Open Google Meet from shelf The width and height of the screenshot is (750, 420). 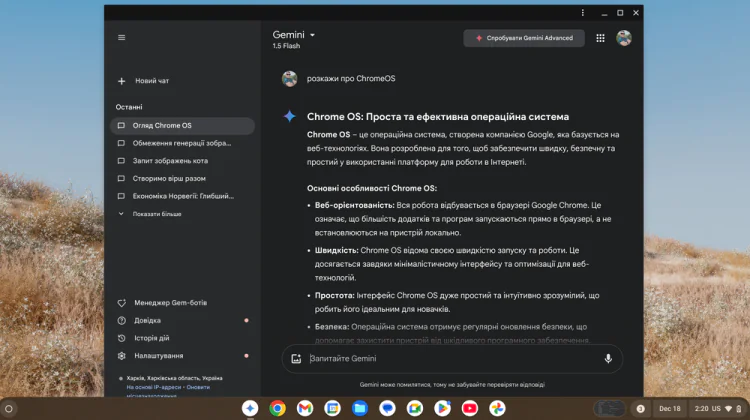pyautogui.click(x=415, y=409)
